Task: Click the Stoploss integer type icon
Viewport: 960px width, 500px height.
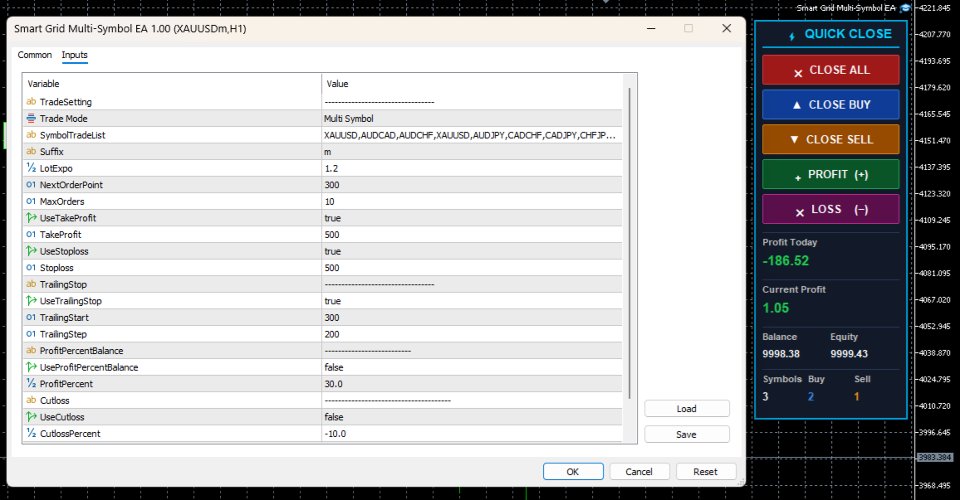Action: pyautogui.click(x=31, y=267)
